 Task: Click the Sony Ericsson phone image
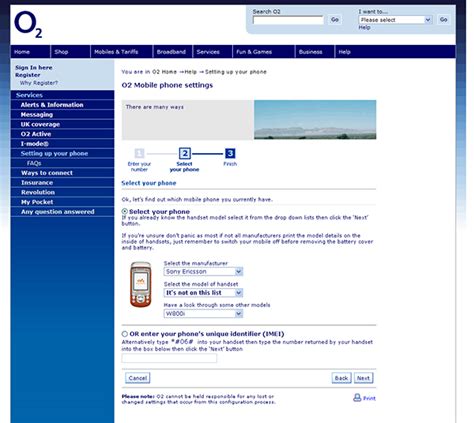coord(140,284)
